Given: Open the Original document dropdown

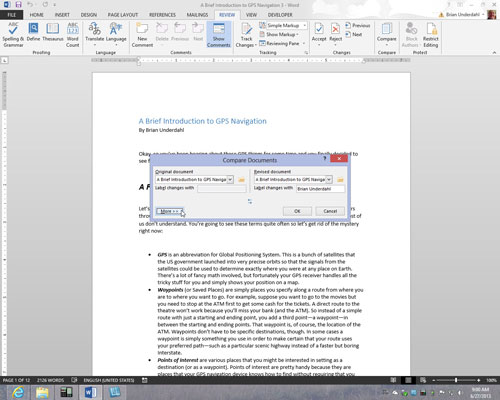Looking at the screenshot, I should (x=230, y=179).
